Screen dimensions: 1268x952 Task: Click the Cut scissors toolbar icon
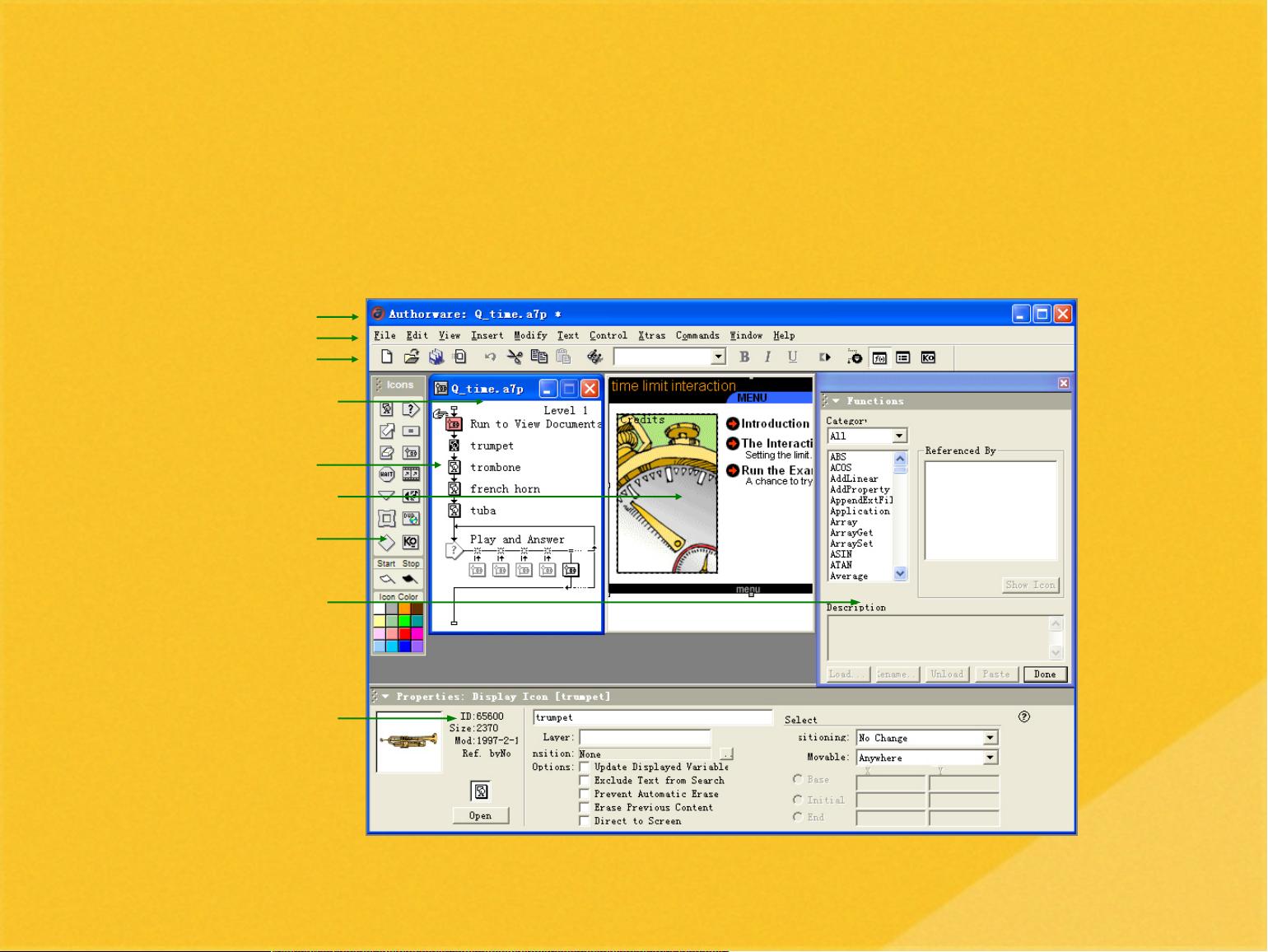pos(515,357)
